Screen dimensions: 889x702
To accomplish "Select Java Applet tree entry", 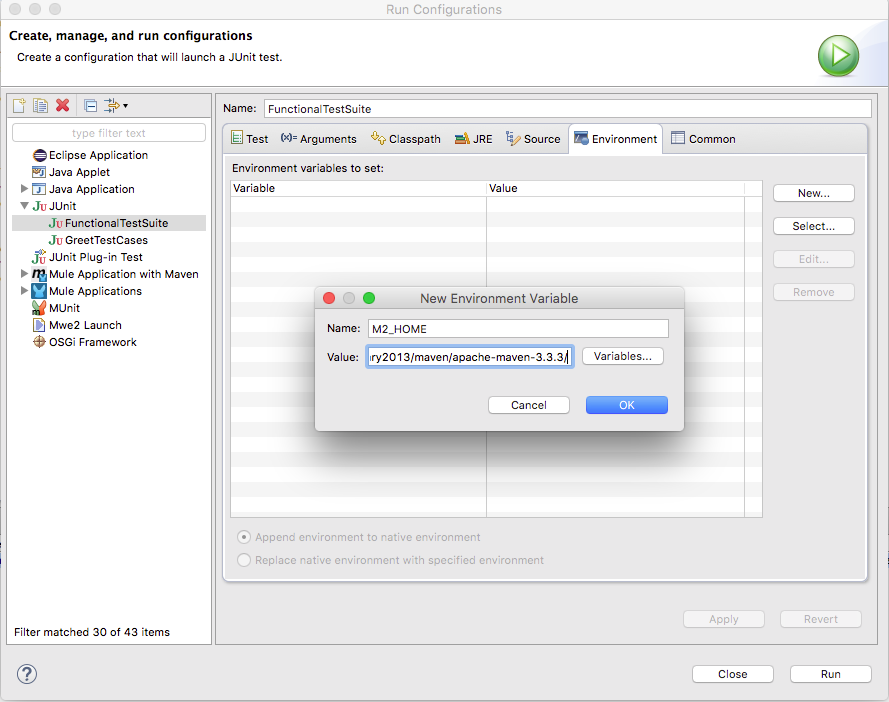I will [x=79, y=172].
